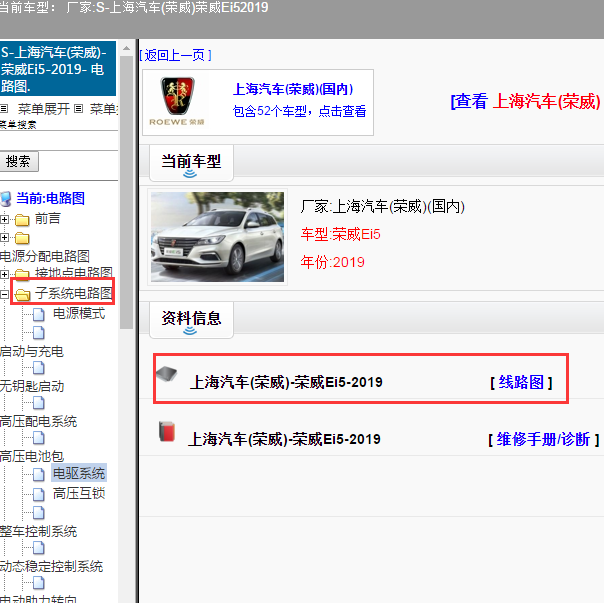
Task: Select 电驱系统 tree item
Action: 79,474
